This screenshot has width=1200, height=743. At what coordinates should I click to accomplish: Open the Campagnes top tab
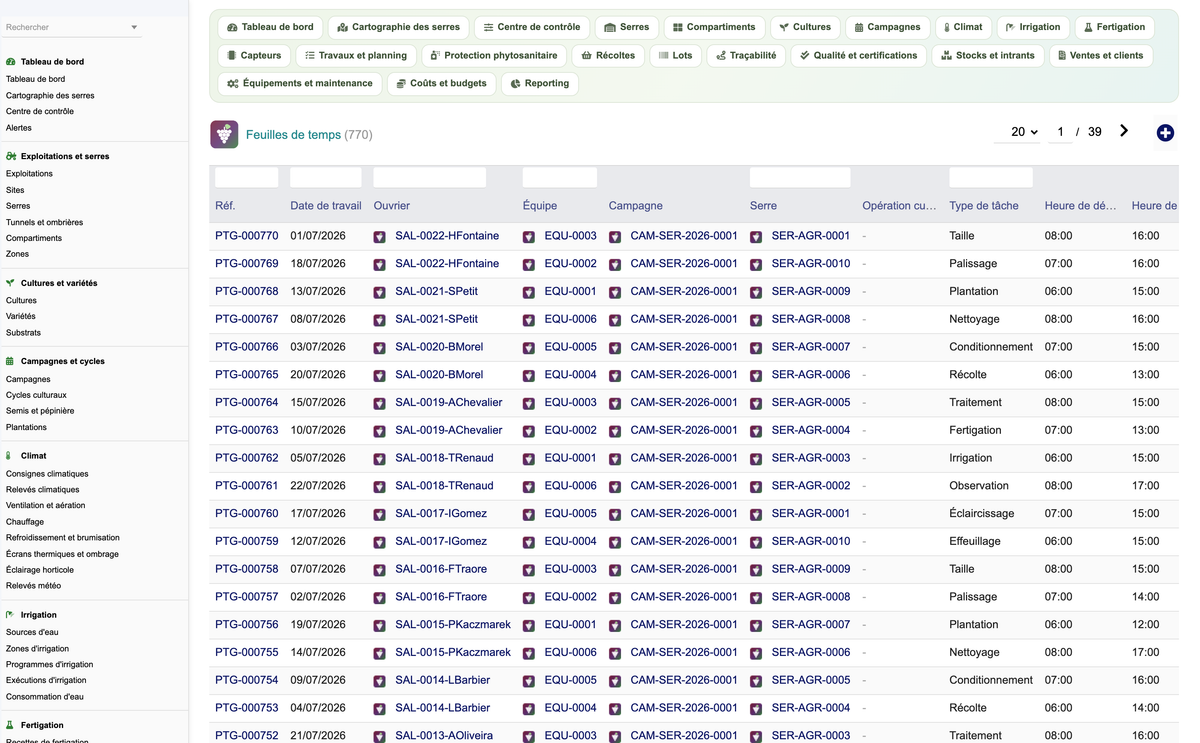tap(886, 27)
